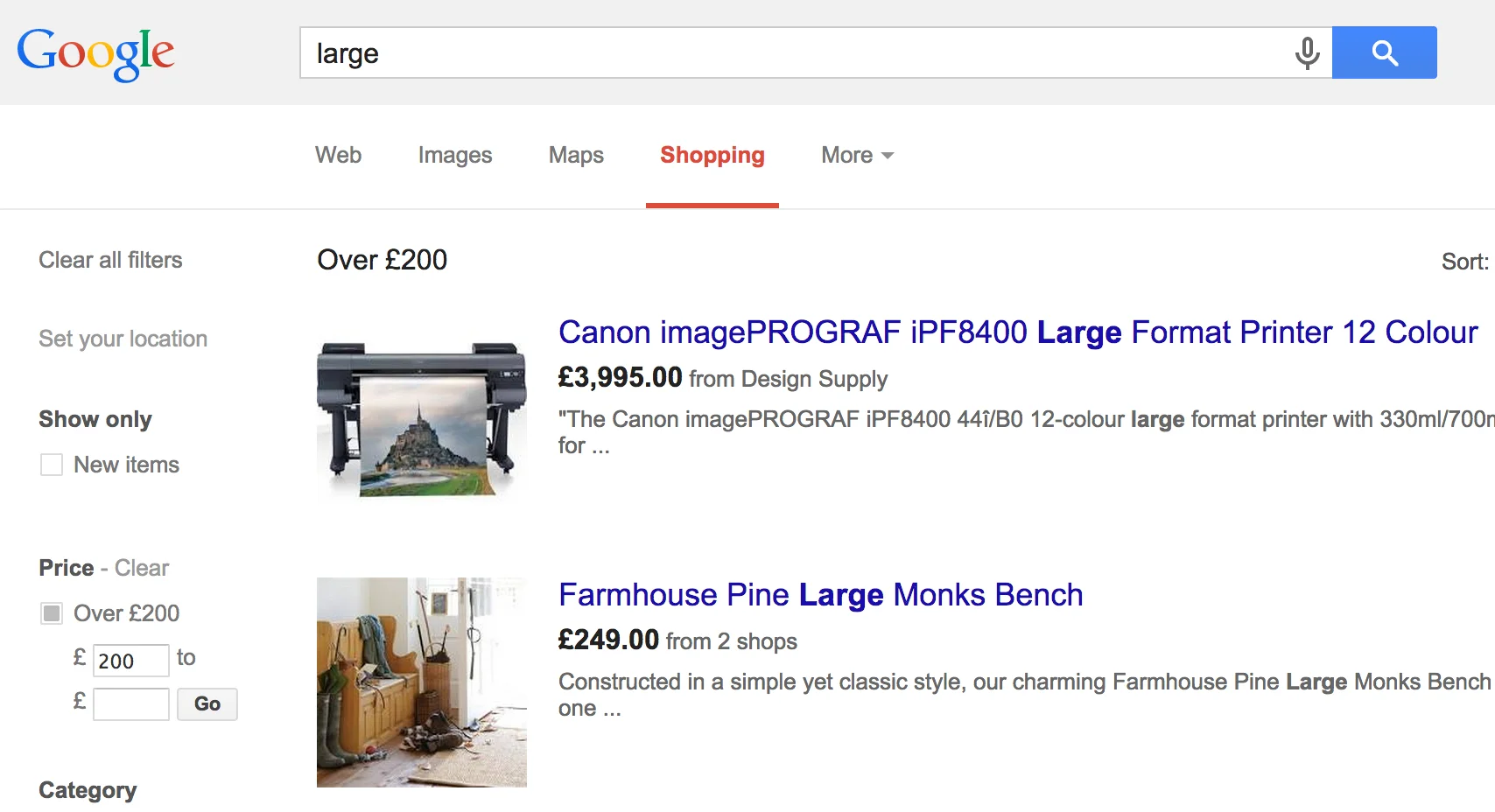Open the Maps tab
Viewport: 1495px width, 812px height.
pyautogui.click(x=576, y=156)
